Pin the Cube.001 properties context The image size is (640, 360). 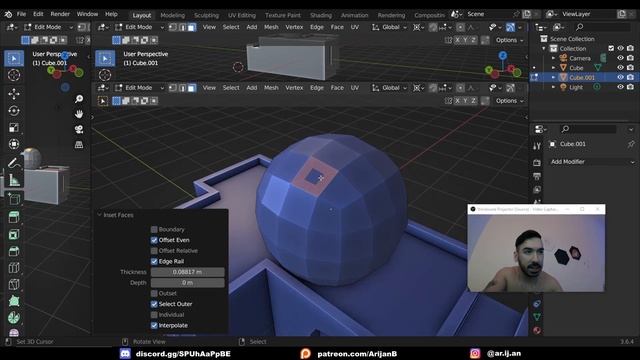point(631,144)
